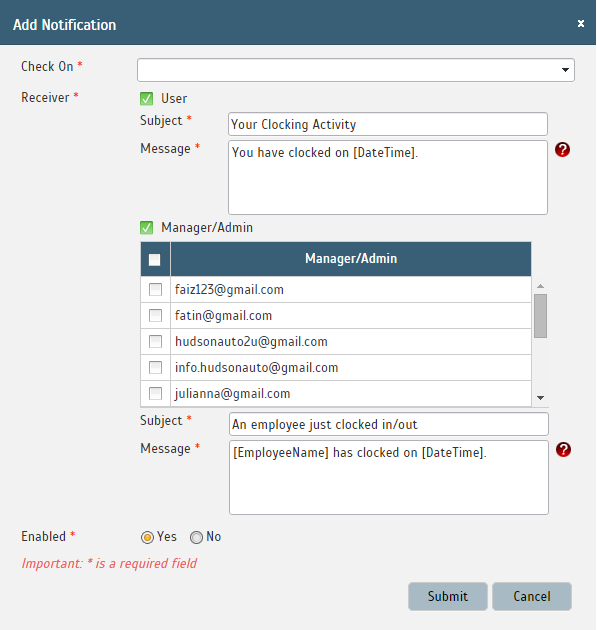This screenshot has width=597, height=630.
Task: Click the scroll down arrow of the manager list
Action: coord(540,398)
